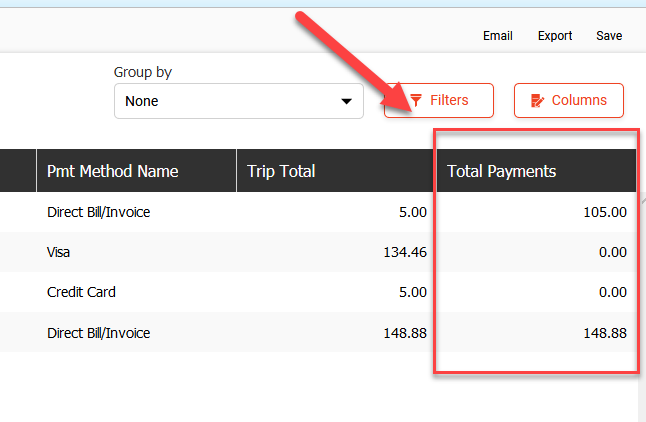Click the funnel icon on Filters
The width and height of the screenshot is (646, 422).
pos(416,100)
